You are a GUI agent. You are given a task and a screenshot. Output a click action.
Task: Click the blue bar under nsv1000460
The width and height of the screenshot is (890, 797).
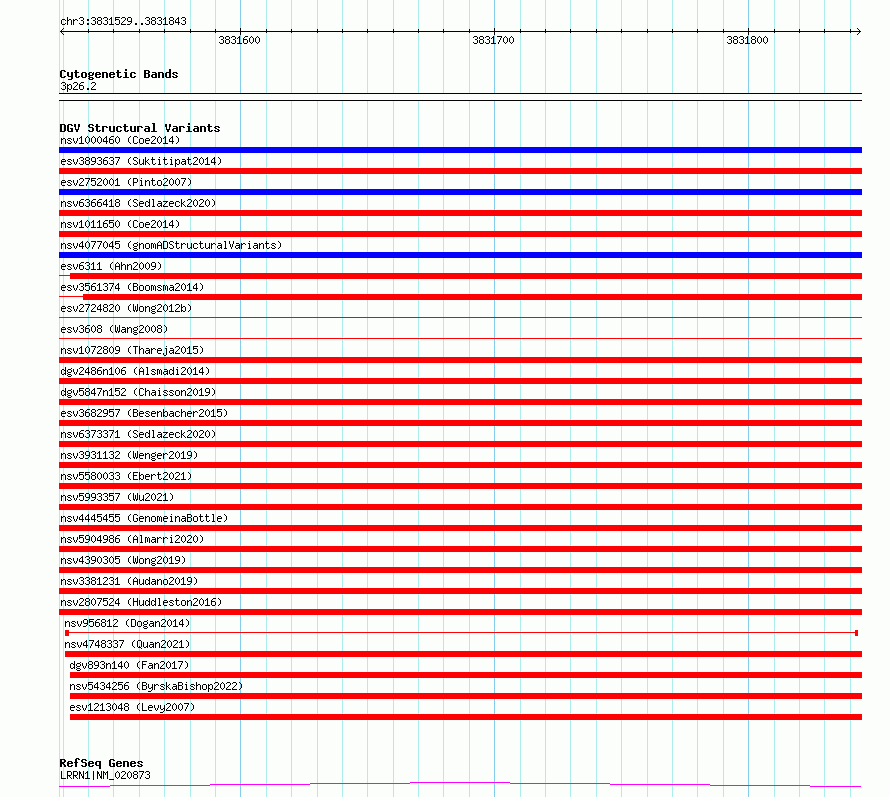460,150
